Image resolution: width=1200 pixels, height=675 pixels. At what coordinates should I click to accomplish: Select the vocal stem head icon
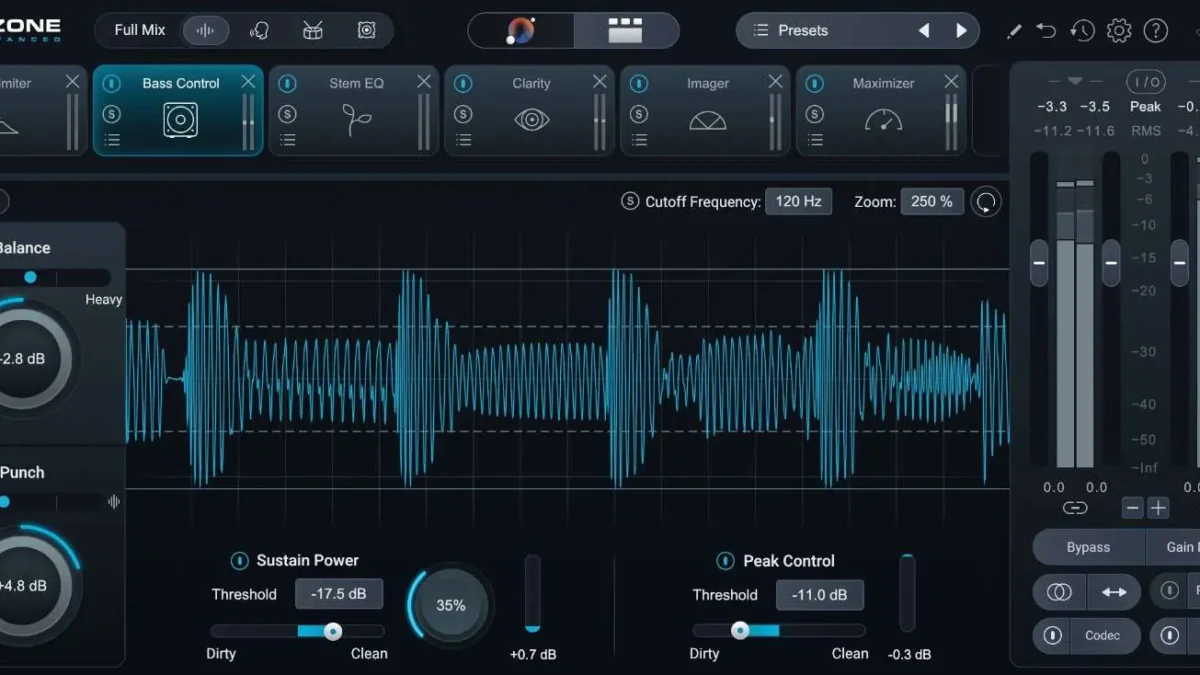259,30
